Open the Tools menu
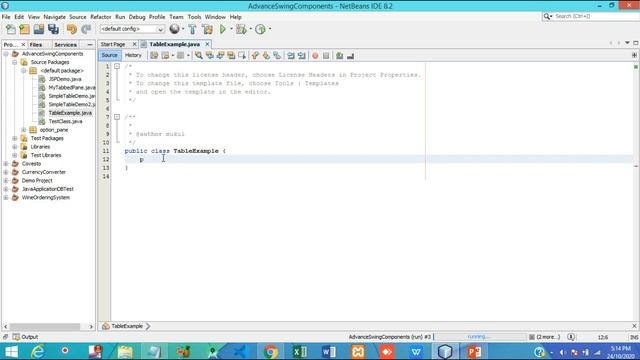Image resolution: width=640 pixels, height=360 pixels. (194, 17)
